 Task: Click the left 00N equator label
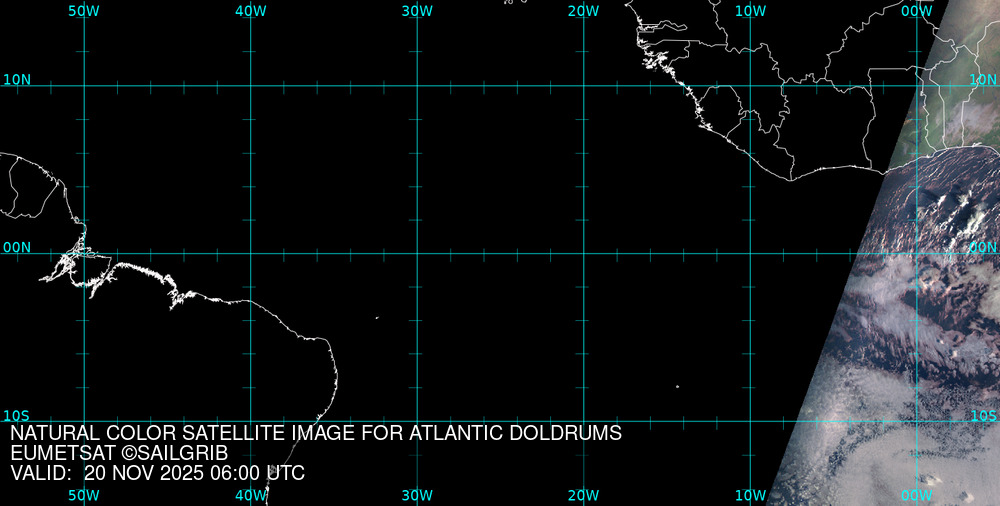coord(17,247)
